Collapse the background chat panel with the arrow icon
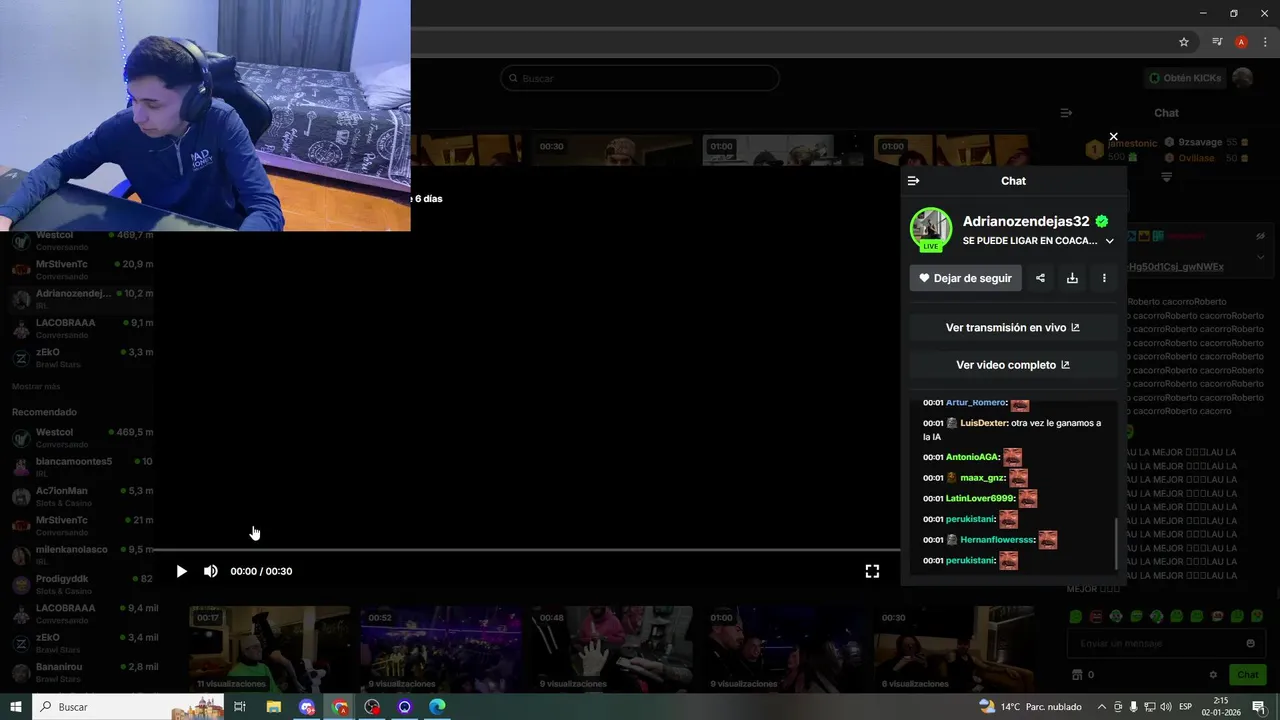 coord(1066,113)
